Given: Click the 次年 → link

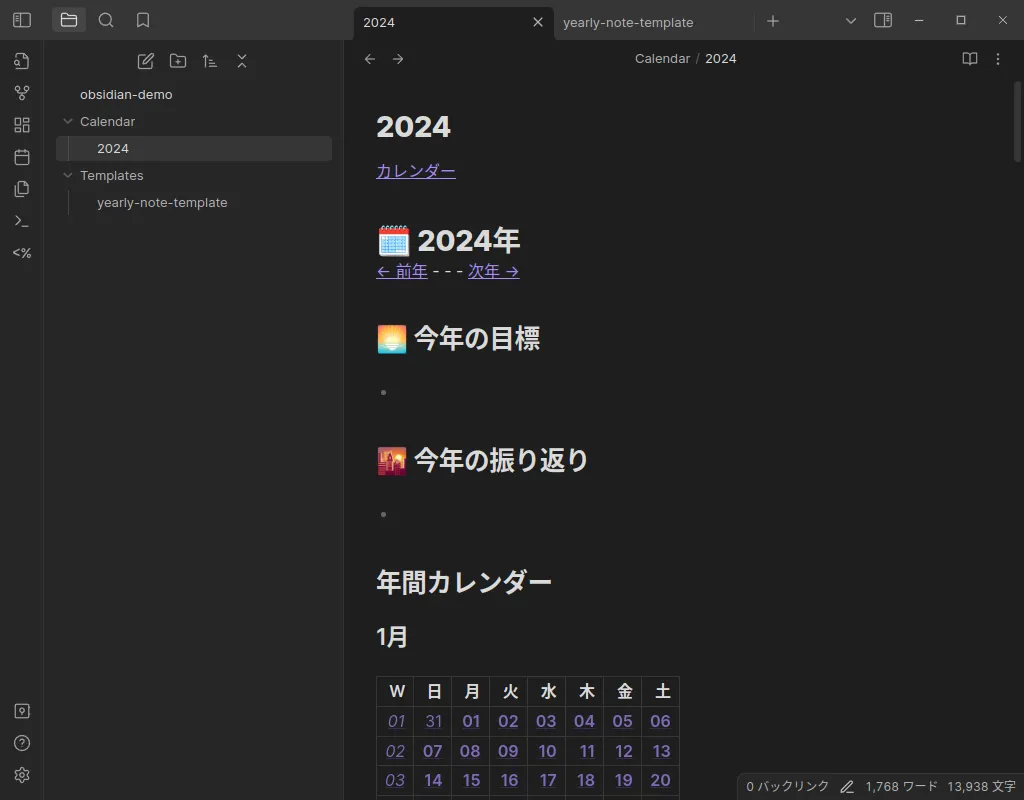Looking at the screenshot, I should click(x=493, y=271).
